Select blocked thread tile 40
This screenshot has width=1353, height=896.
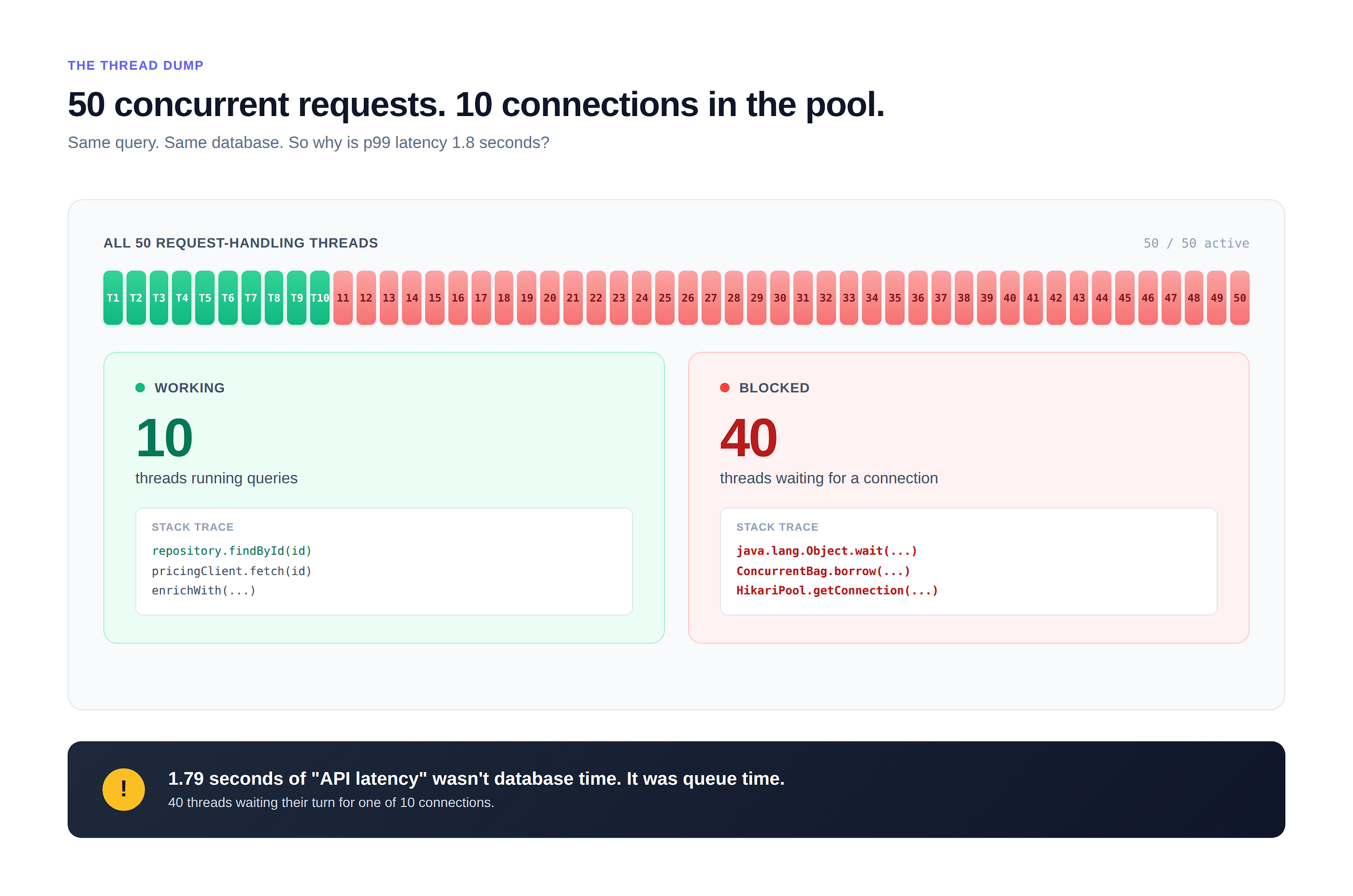tap(1010, 298)
